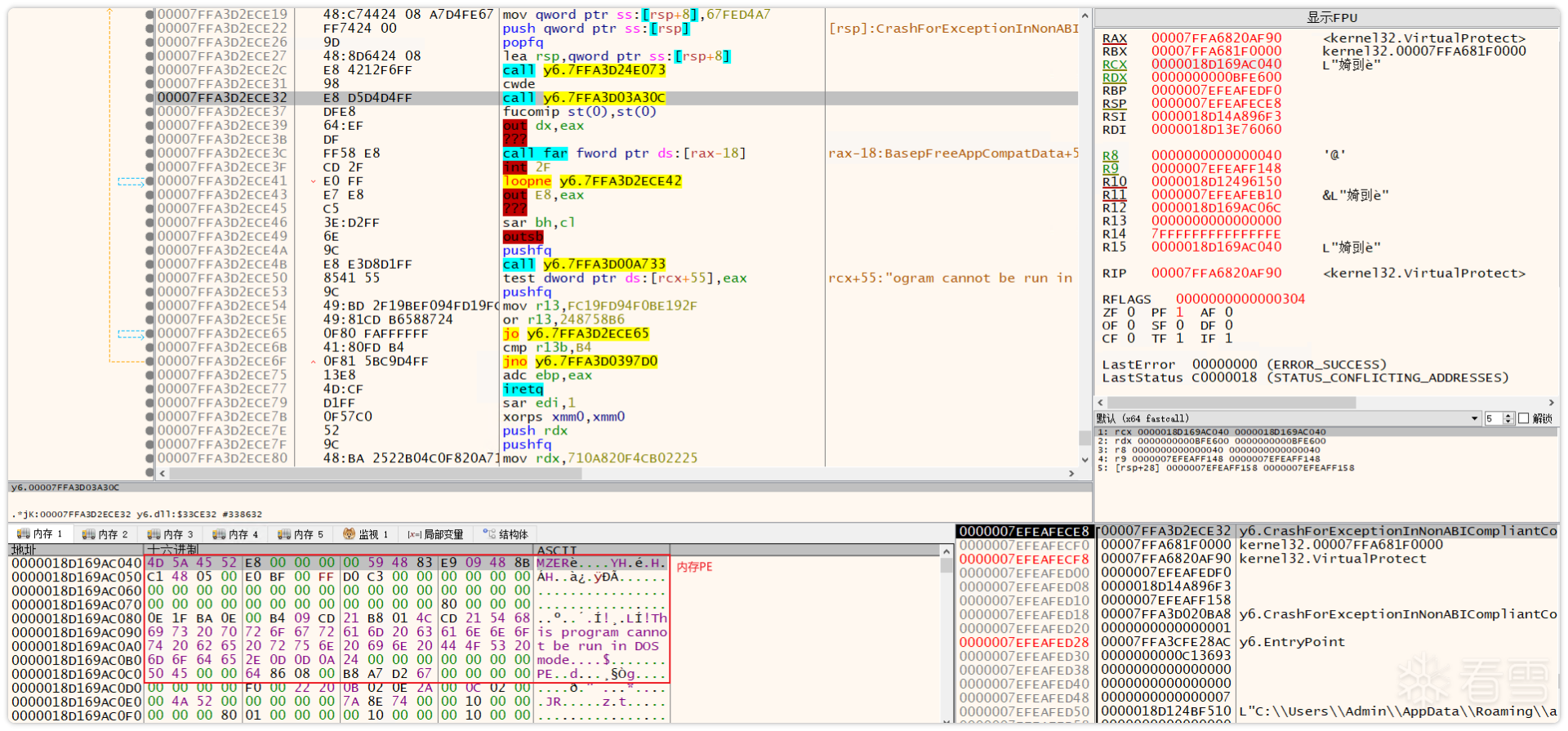Click the disassembly horizontal scrollbar right arrow
The width and height of the screenshot is (1568, 731).
[1071, 474]
